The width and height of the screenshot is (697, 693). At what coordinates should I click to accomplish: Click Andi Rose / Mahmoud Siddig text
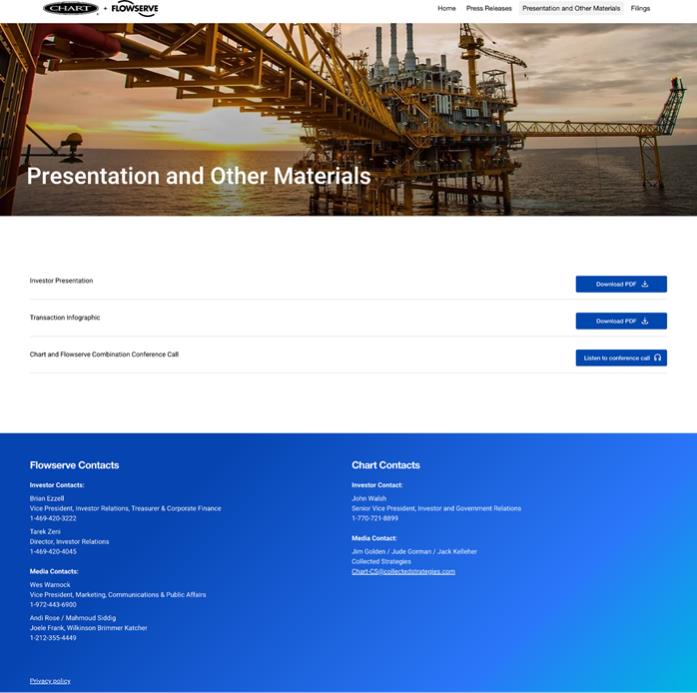(73, 618)
